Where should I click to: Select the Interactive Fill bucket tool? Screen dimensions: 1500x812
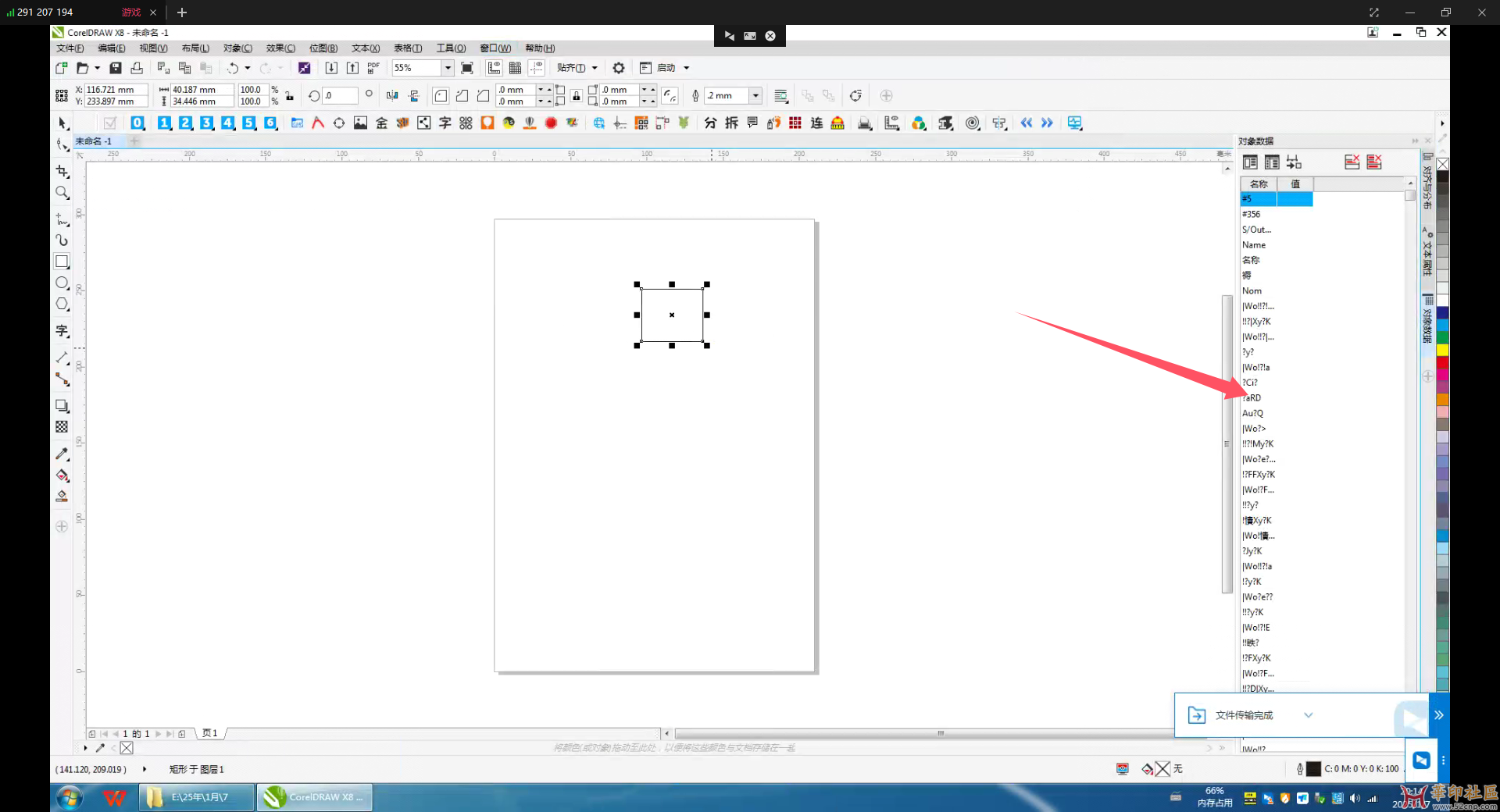pos(62,475)
